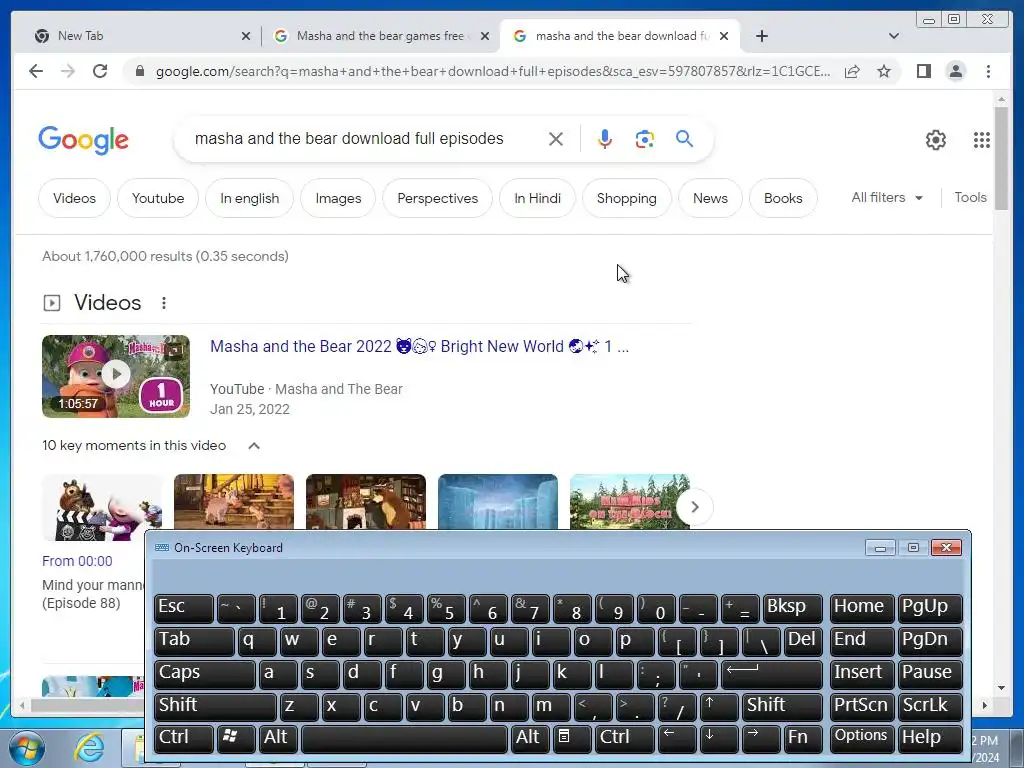This screenshot has width=1024, height=768.
Task: Bookmark this page with the star icon
Action: click(x=884, y=71)
